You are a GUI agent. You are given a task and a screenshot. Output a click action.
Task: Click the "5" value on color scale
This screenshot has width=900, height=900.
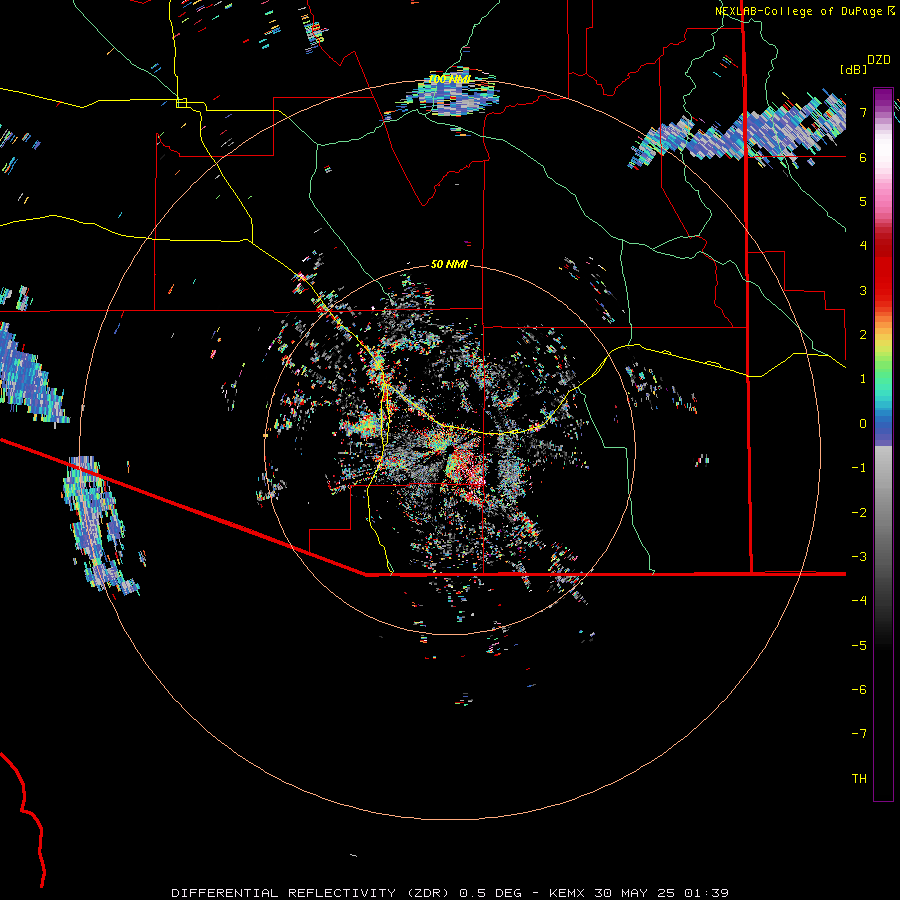863,201
